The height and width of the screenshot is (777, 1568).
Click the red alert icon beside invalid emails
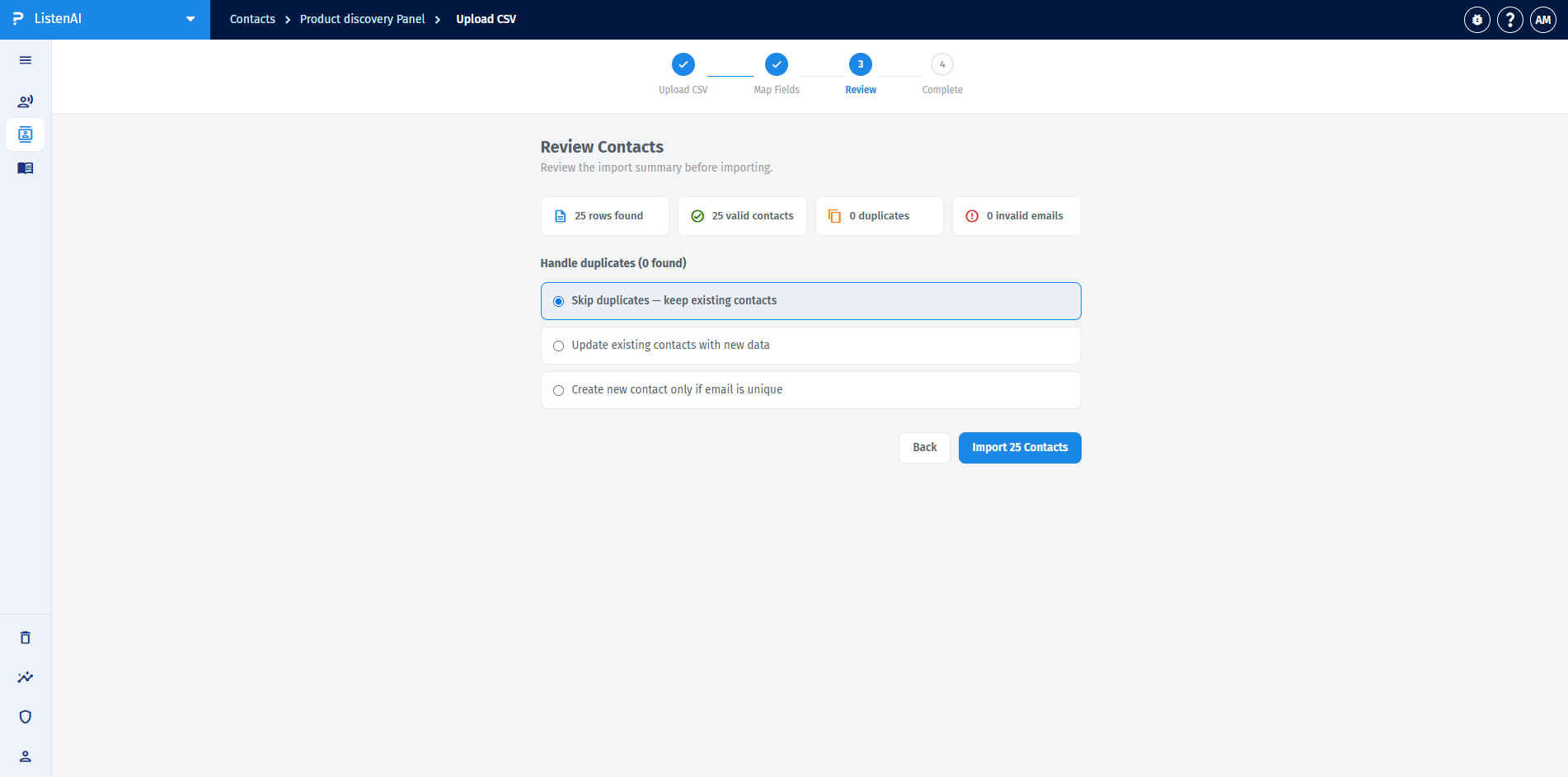pyautogui.click(x=972, y=216)
